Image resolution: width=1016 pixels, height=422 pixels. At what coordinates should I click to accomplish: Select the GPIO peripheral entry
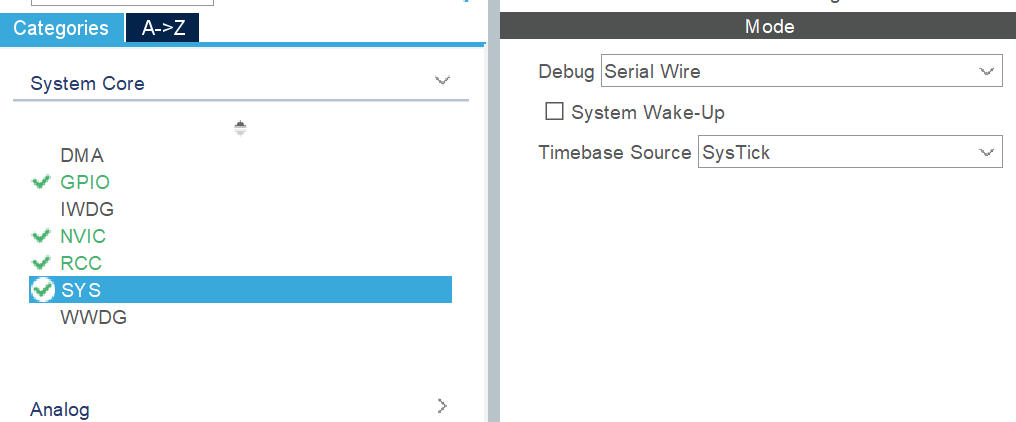coord(85,183)
